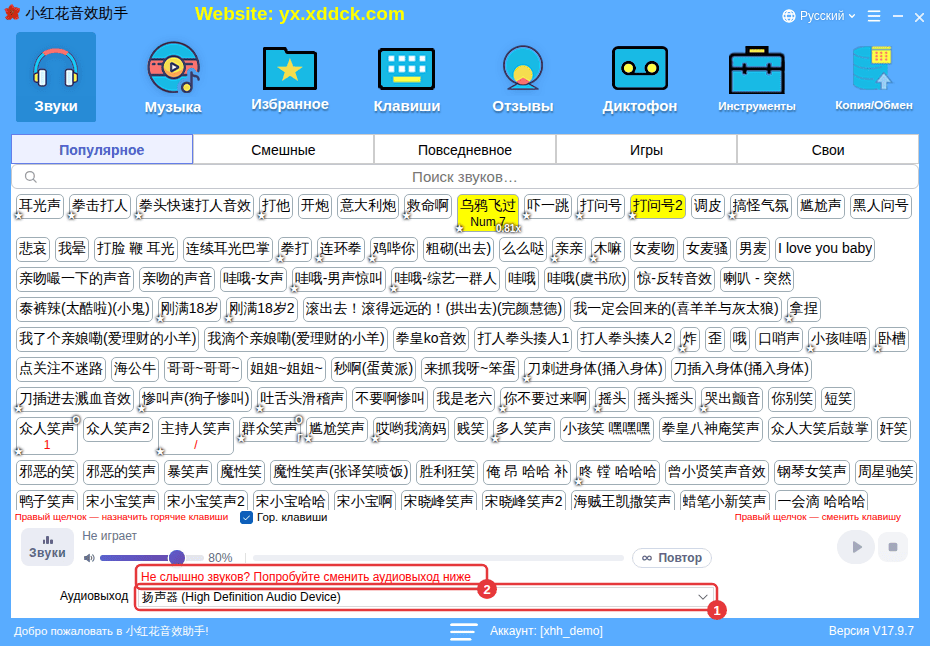This screenshot has width=930, height=646.
Task: Play the 点关注不迷路 sound
Action: 61,369
